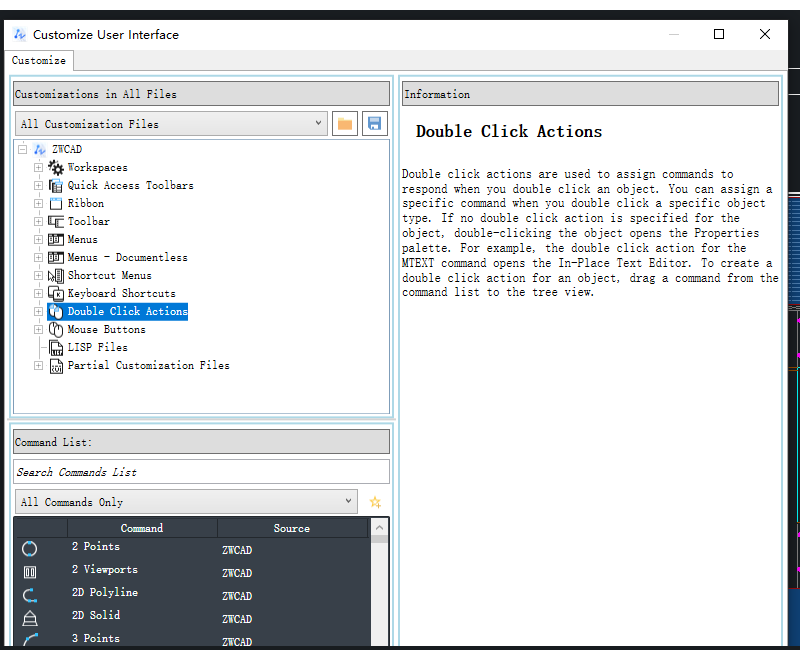Image resolution: width=800 pixels, height=650 pixels.
Task: Click the Search Commands List field
Action: pos(201,472)
